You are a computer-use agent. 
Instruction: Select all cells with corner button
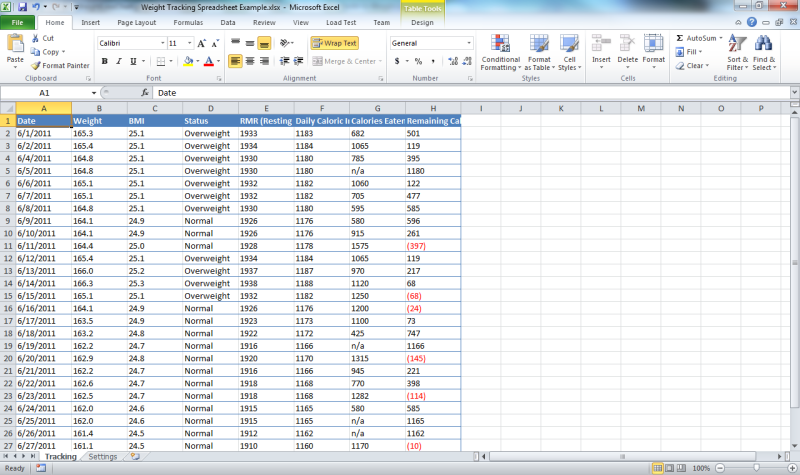(8, 108)
